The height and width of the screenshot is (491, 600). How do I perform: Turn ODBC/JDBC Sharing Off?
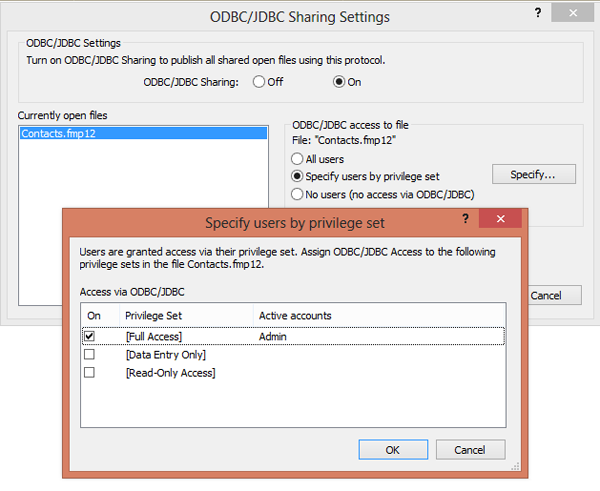(x=259, y=82)
